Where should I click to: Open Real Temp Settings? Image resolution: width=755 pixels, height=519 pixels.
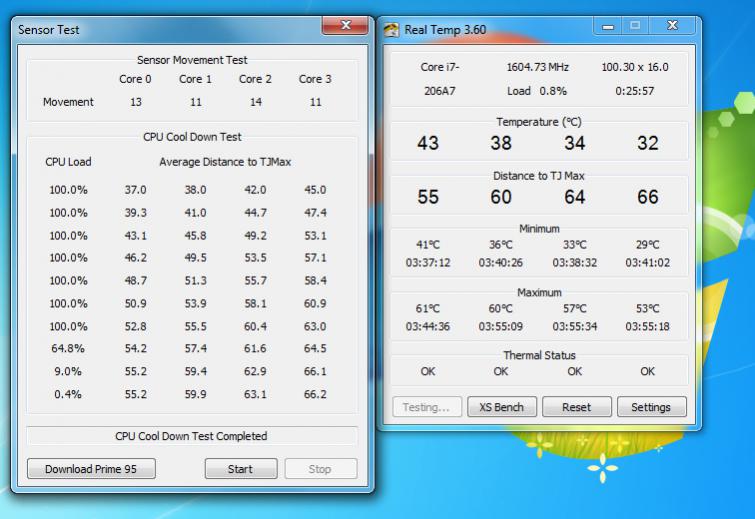coord(651,407)
